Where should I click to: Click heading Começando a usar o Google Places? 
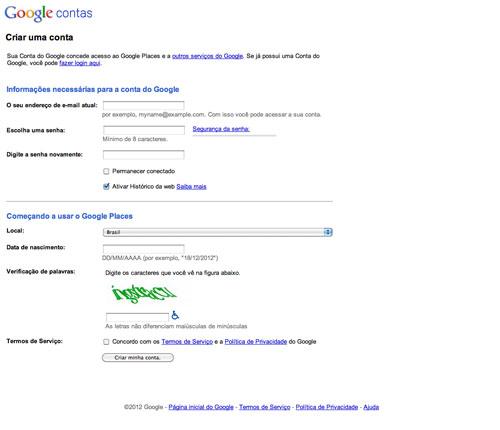(69, 216)
